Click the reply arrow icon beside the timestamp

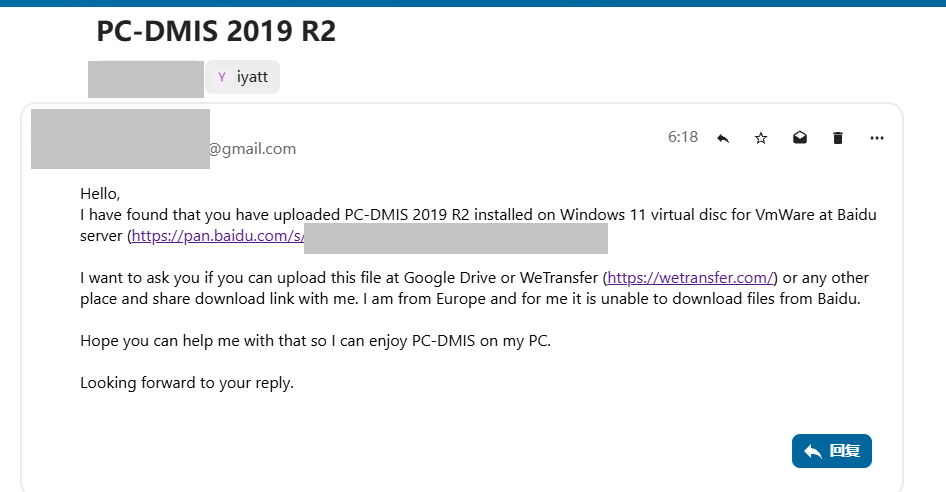[723, 138]
